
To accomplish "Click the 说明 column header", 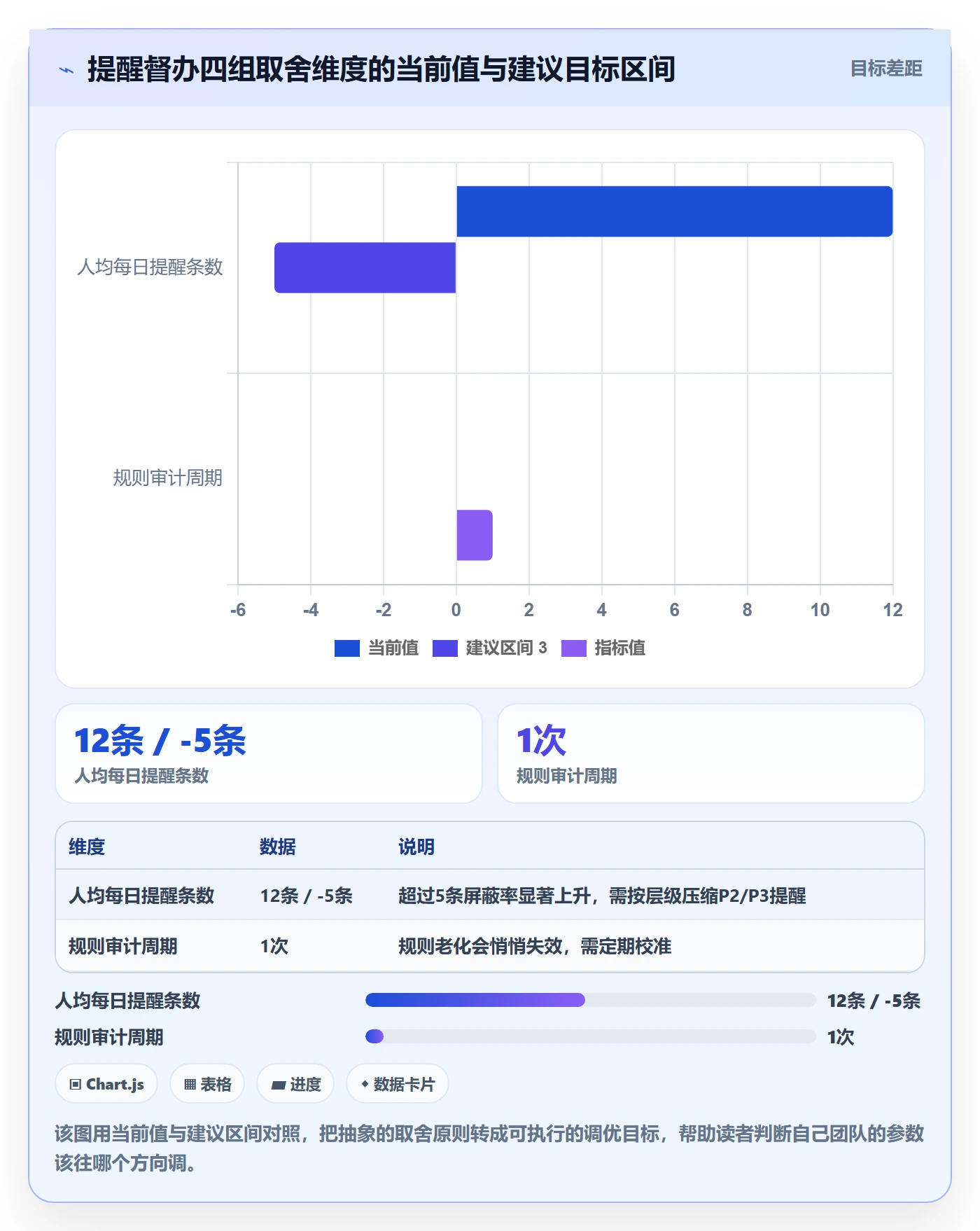I will 416,847.
